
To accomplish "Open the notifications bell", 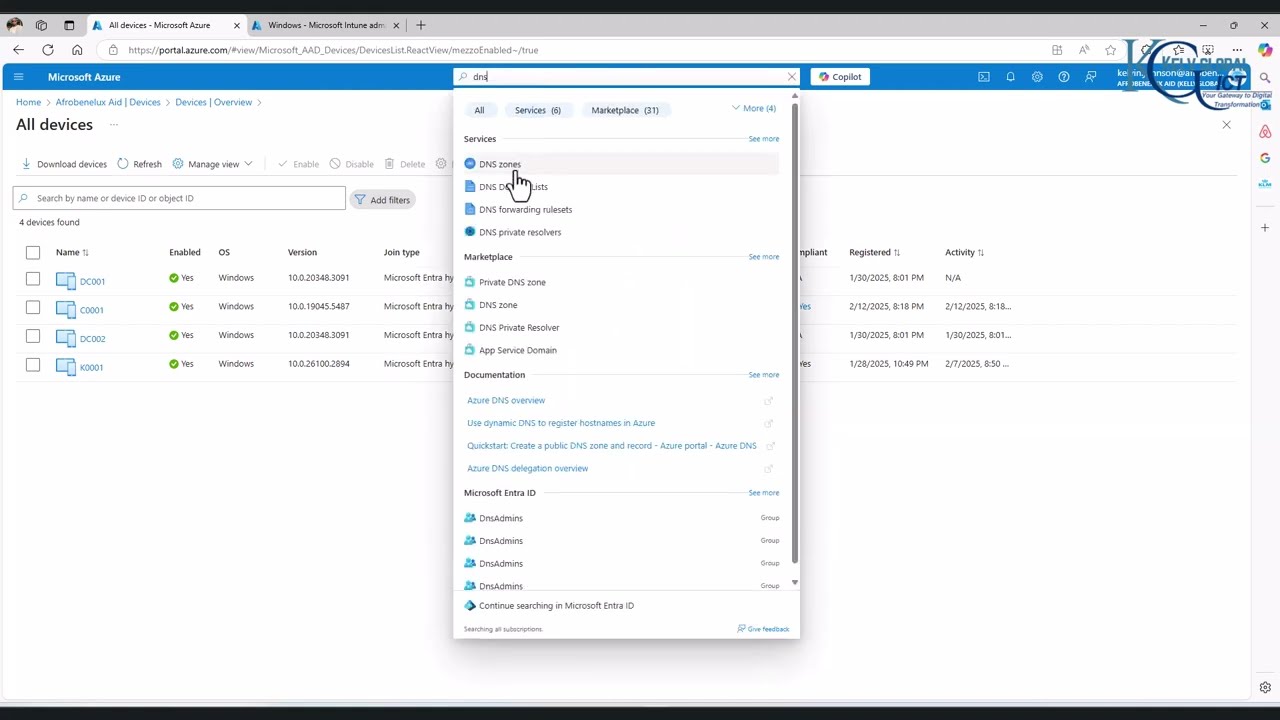I will click(x=1010, y=77).
